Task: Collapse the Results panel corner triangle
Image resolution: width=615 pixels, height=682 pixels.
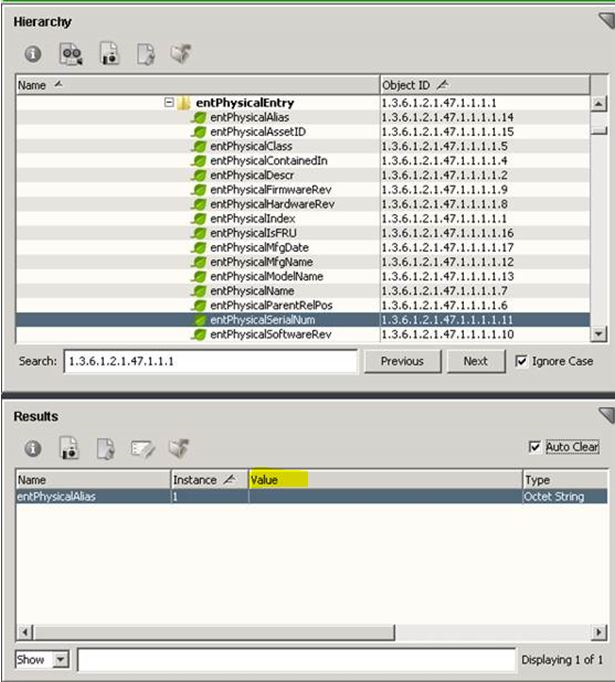Action: [x=607, y=415]
